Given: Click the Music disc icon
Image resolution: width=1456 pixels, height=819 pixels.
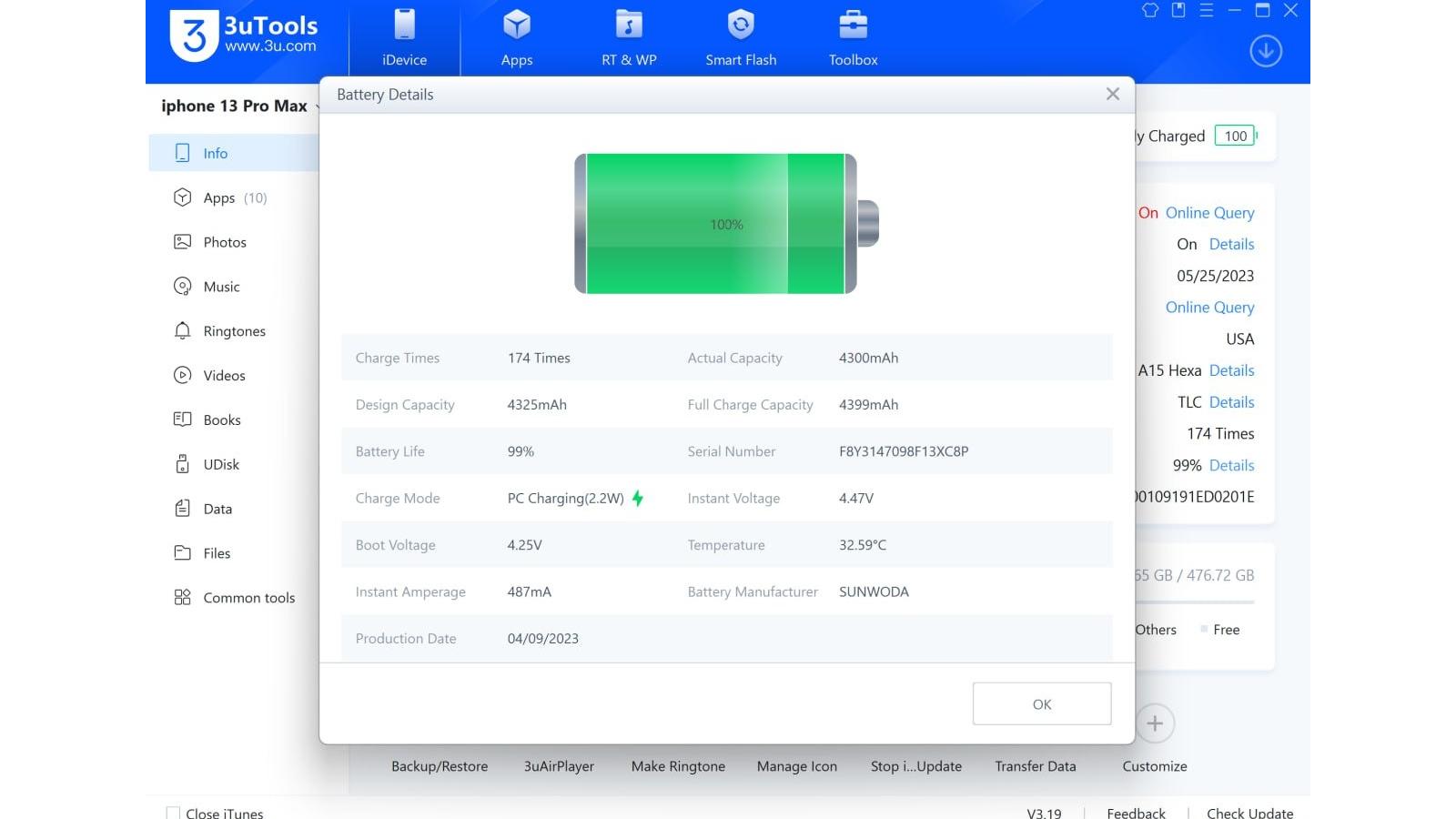Looking at the screenshot, I should [x=182, y=287].
